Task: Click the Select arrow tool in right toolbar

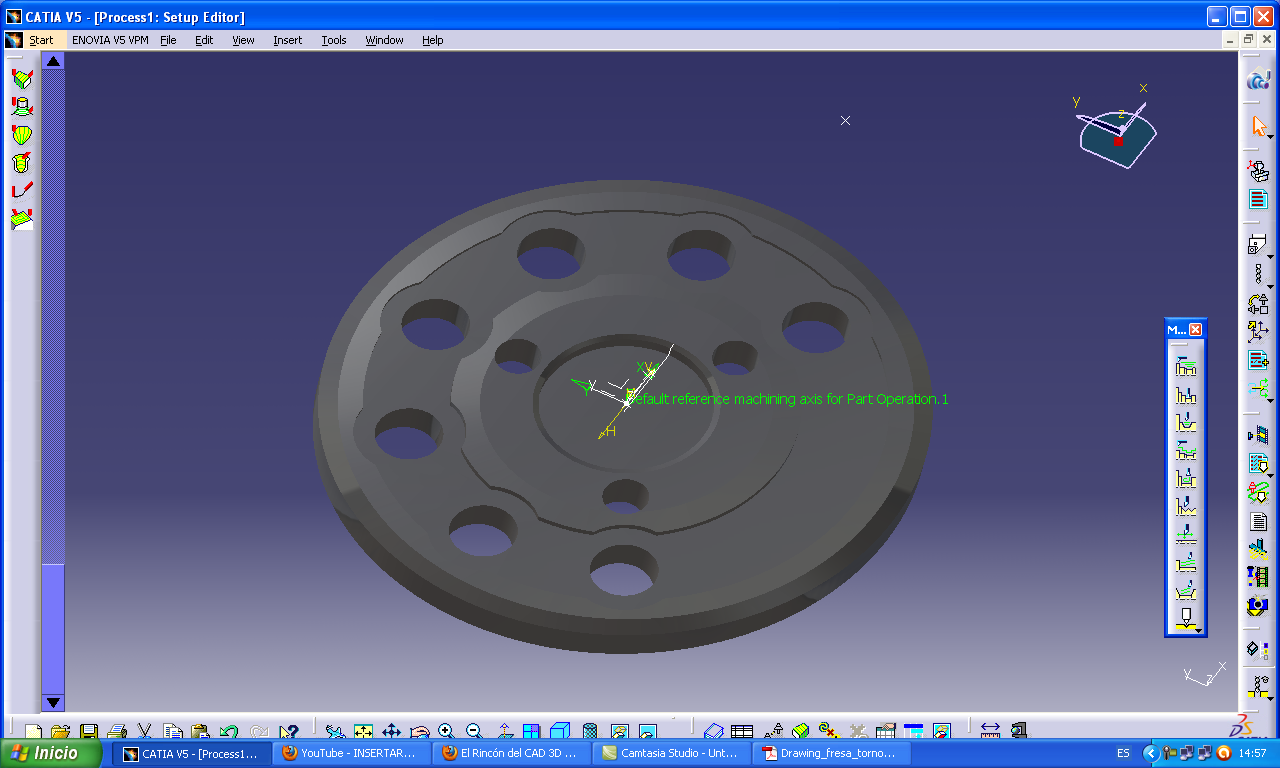Action: point(1258,127)
